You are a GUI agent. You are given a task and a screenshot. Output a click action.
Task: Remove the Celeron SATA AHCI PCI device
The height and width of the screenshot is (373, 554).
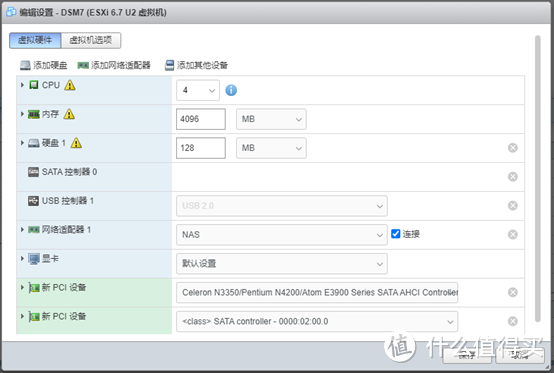pyautogui.click(x=513, y=292)
